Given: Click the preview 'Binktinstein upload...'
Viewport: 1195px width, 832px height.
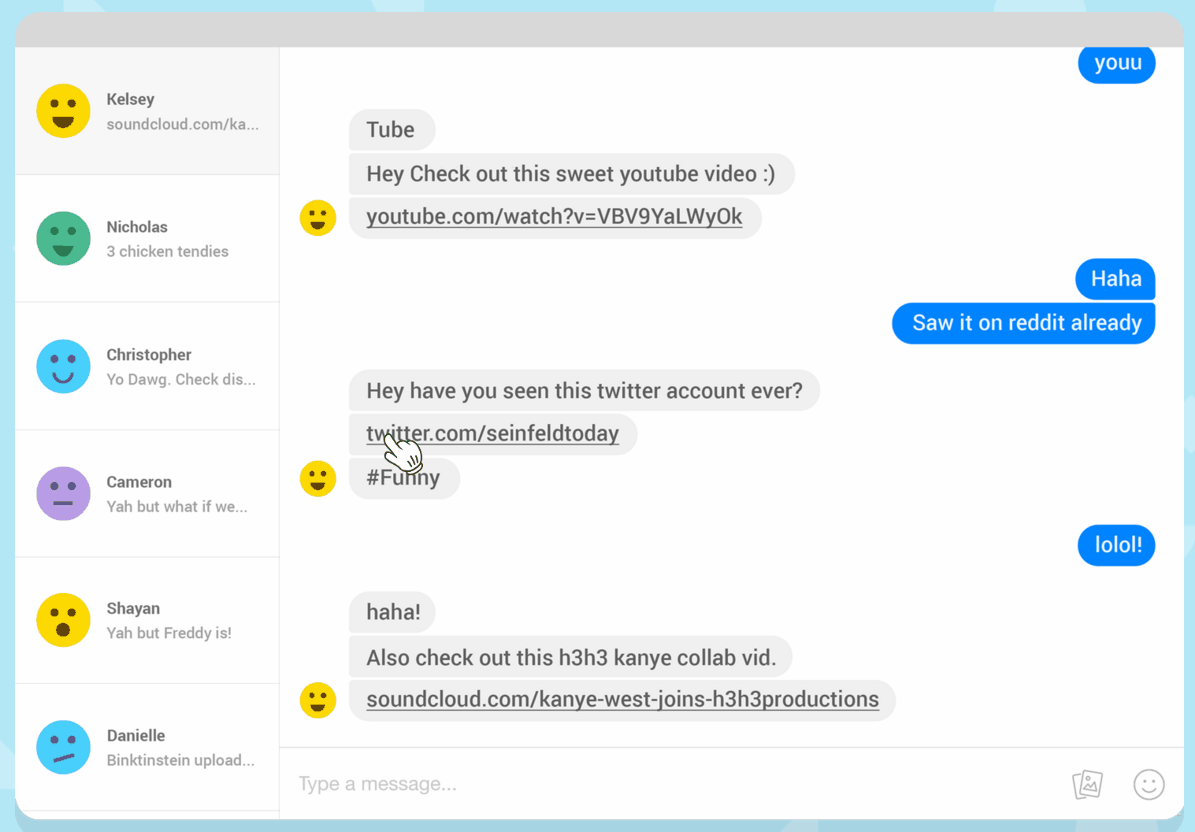Looking at the screenshot, I should [181, 760].
